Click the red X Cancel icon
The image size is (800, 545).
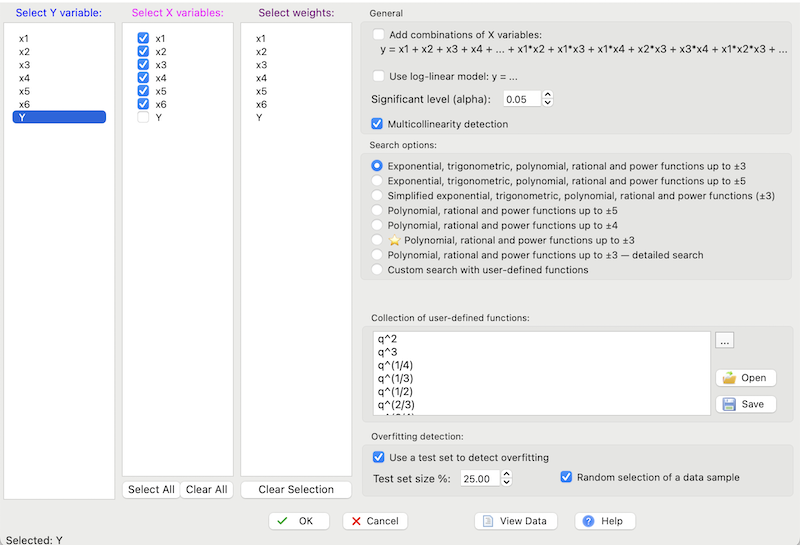(356, 521)
